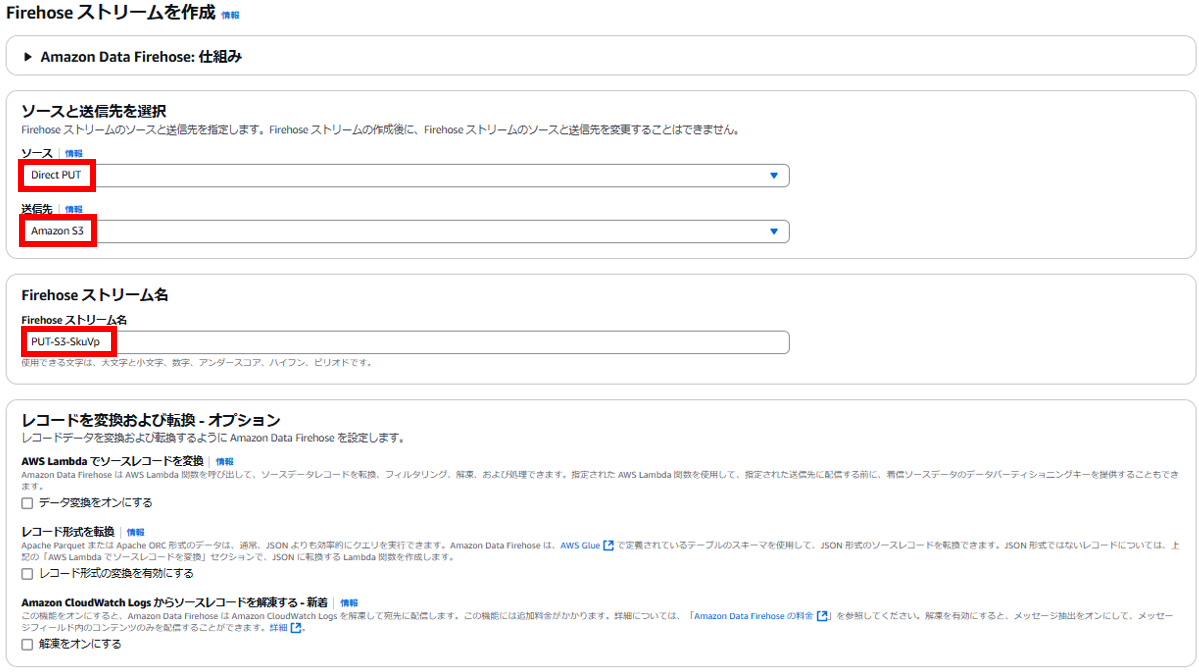Click the 情報 link next to ソース
This screenshot has width=1199, height=672.
point(74,153)
